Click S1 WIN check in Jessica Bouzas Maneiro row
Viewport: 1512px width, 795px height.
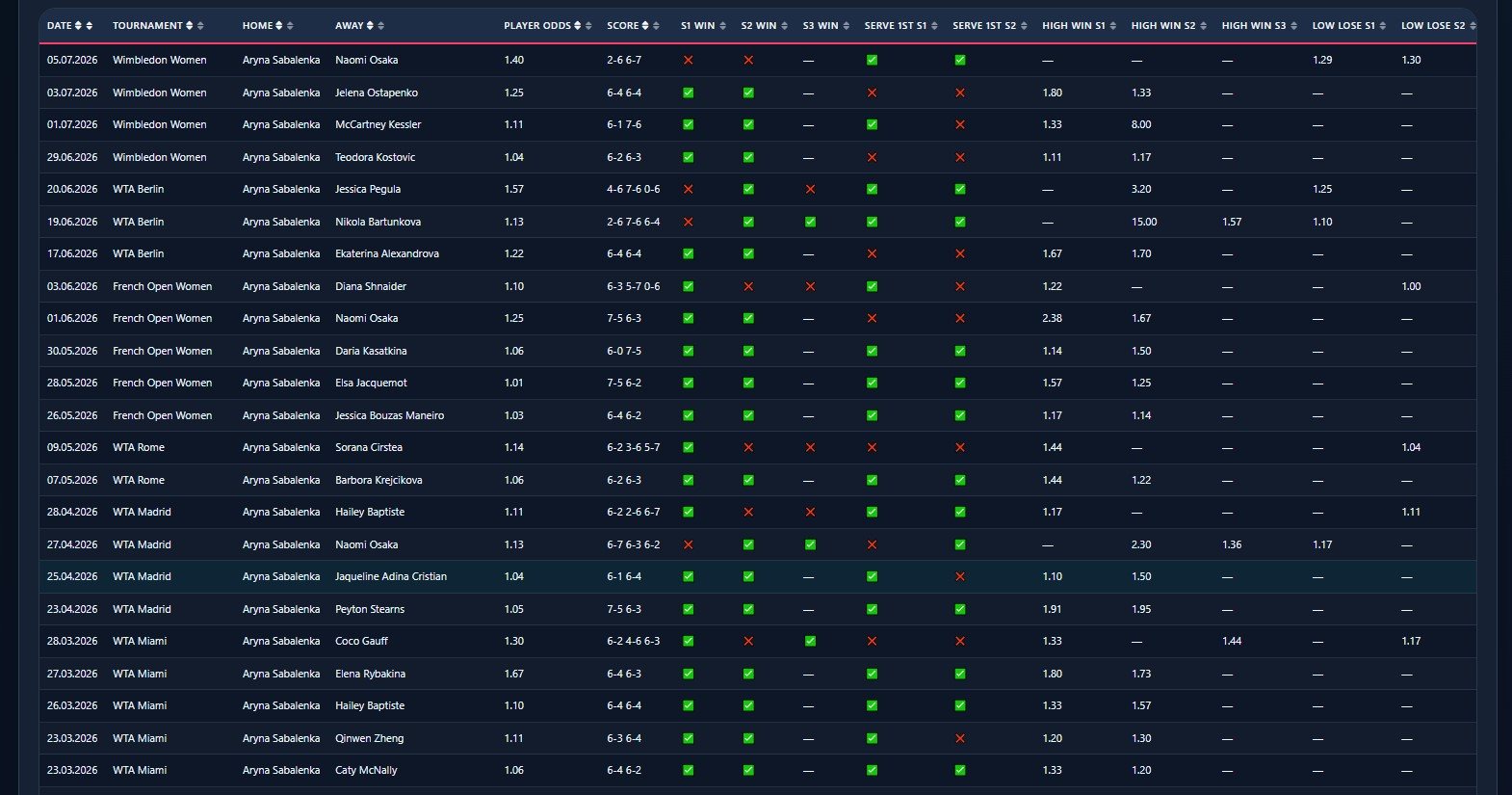coord(688,415)
